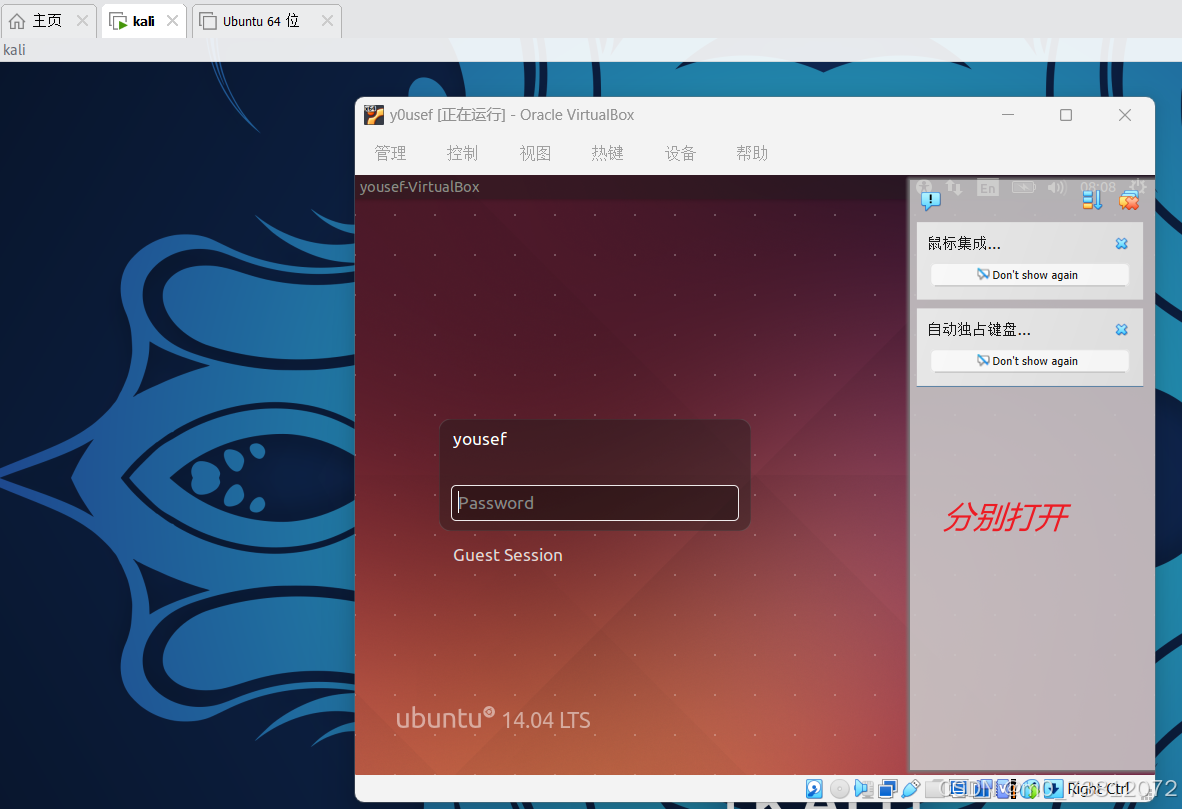Click the VirtualBox window title icon

[374, 115]
